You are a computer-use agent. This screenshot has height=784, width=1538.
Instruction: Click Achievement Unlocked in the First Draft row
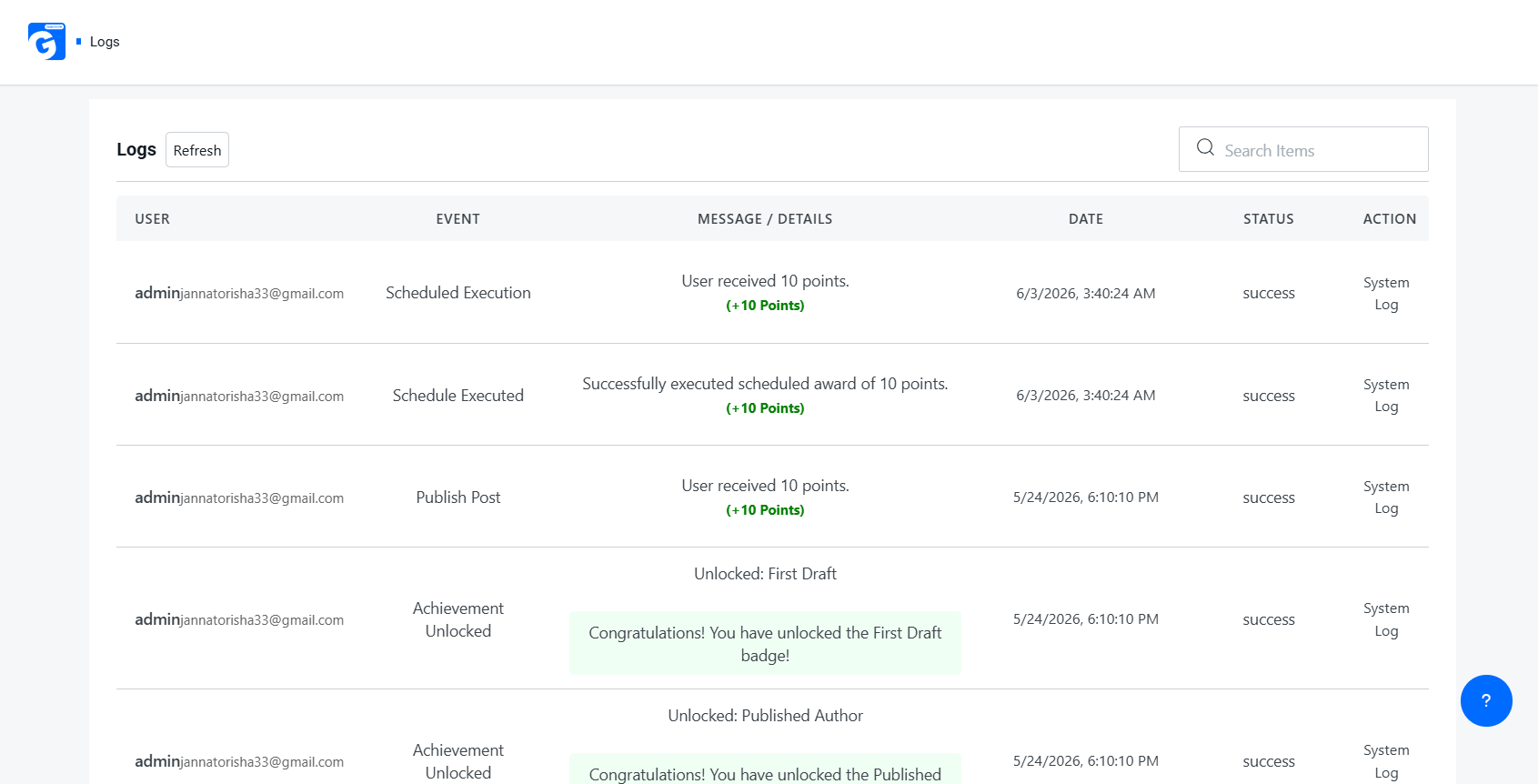click(x=458, y=619)
